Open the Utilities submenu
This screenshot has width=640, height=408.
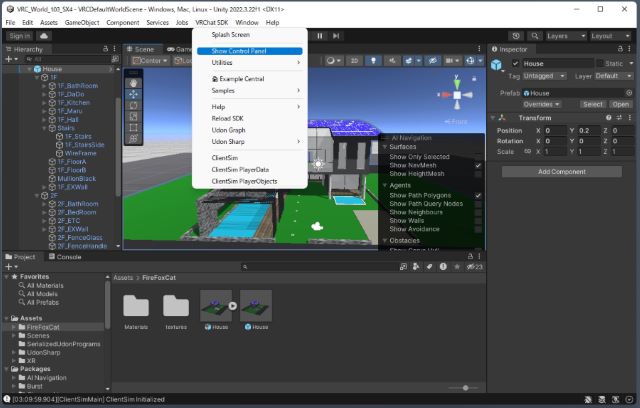250,62
